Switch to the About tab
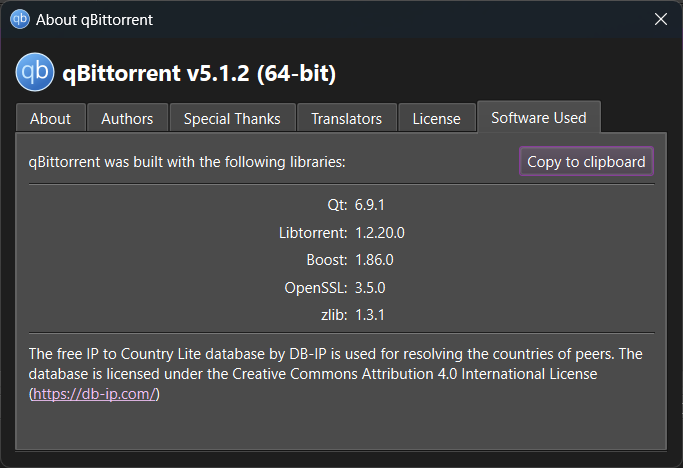The height and width of the screenshot is (468, 683). pyautogui.click(x=51, y=119)
